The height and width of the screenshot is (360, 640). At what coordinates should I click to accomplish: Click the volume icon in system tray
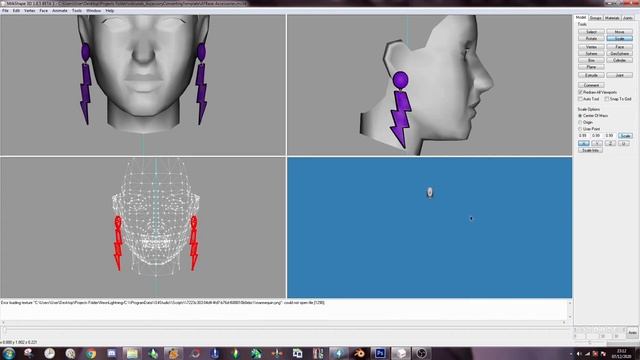click(x=579, y=354)
